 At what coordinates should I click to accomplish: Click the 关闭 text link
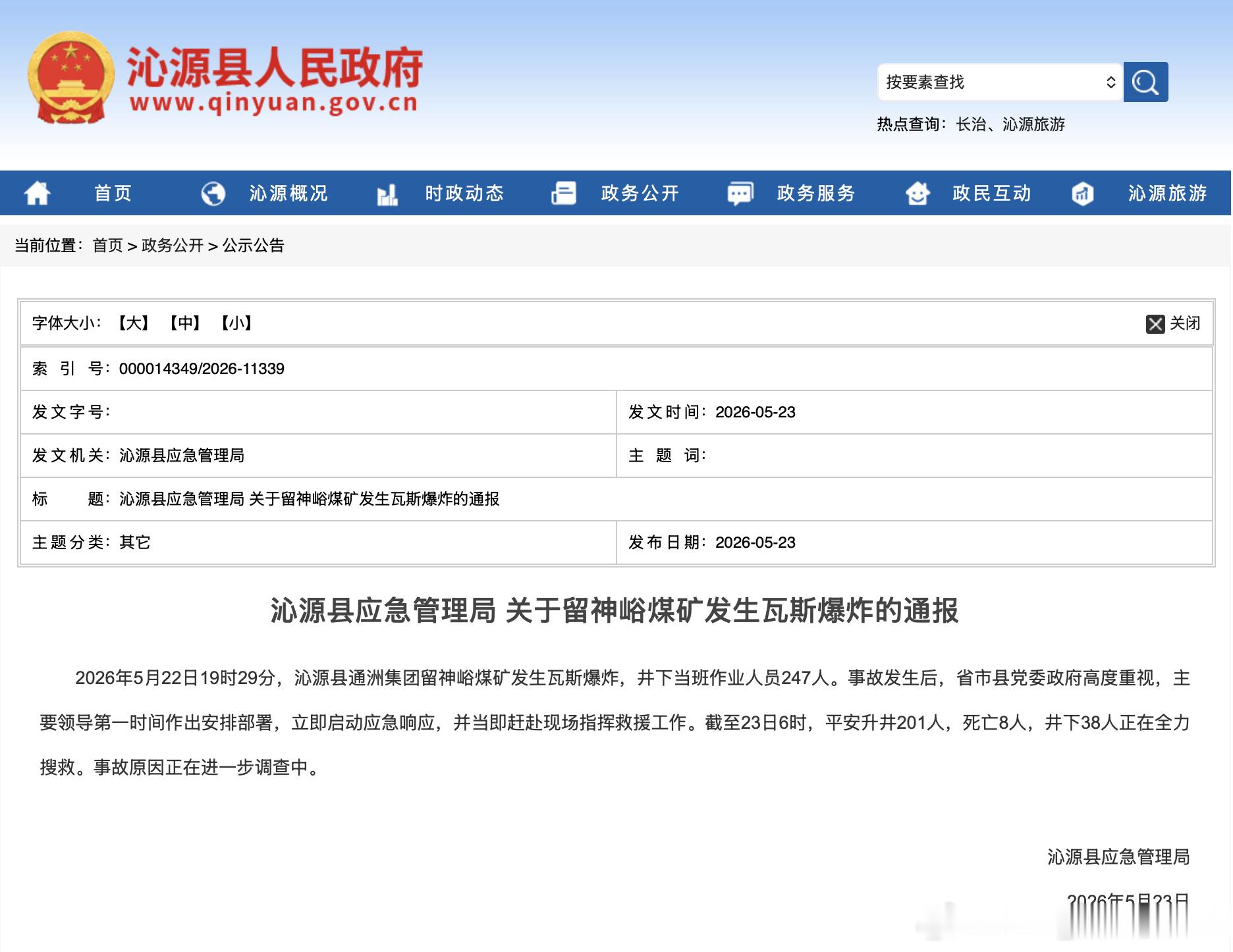point(1185,323)
